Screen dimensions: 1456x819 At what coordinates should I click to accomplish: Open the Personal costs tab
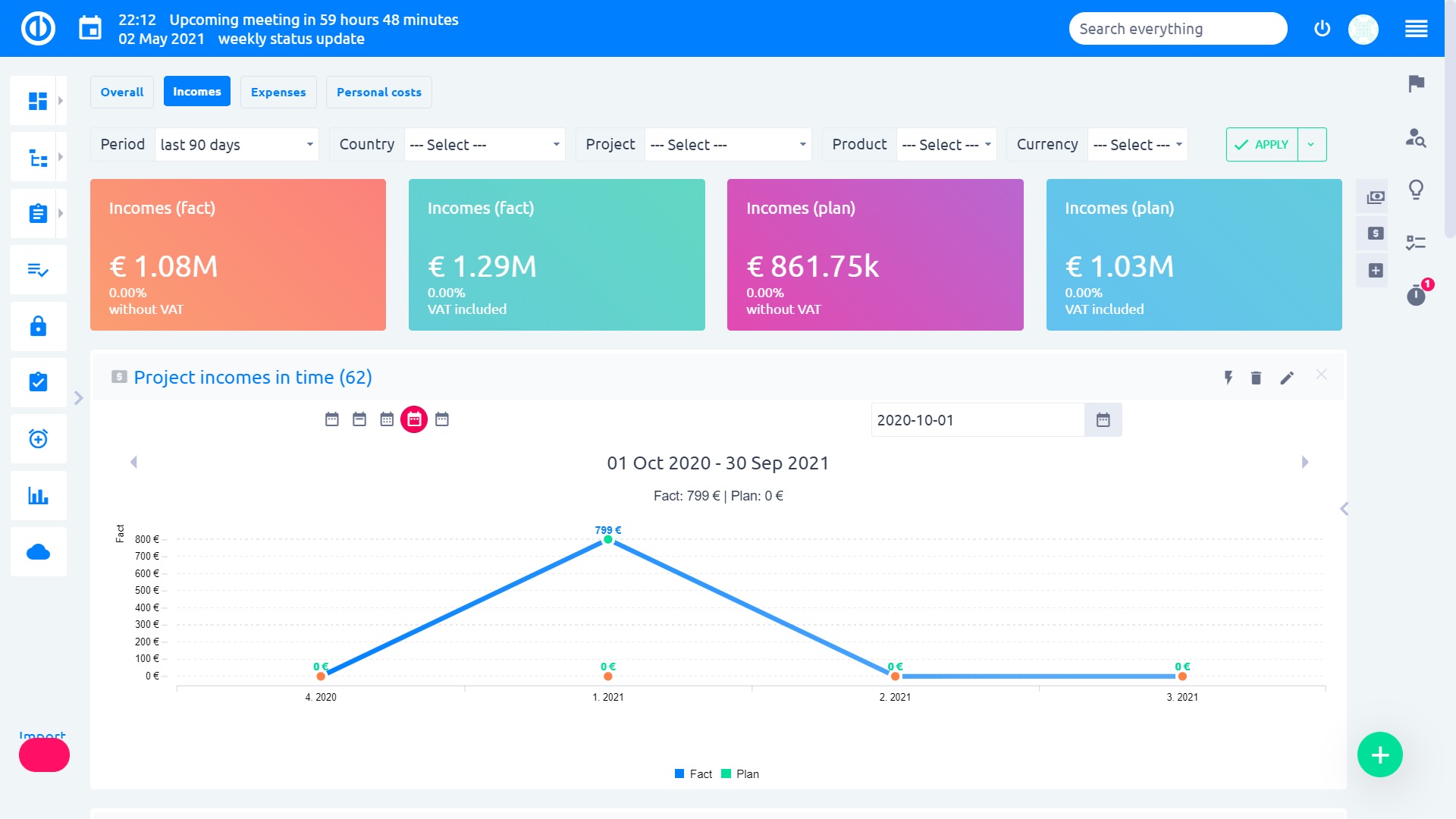point(378,92)
